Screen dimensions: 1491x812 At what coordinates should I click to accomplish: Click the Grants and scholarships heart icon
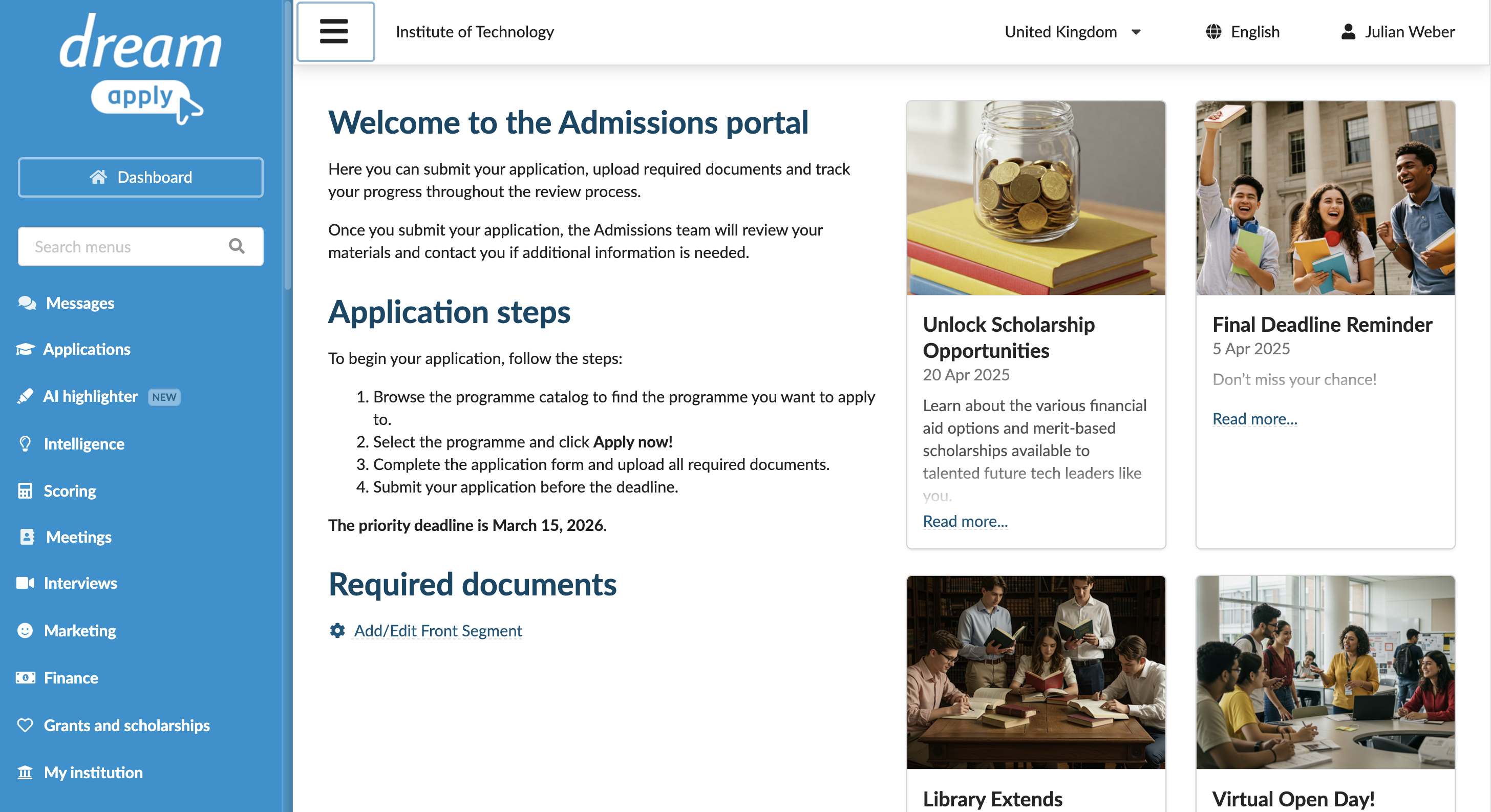tap(25, 725)
